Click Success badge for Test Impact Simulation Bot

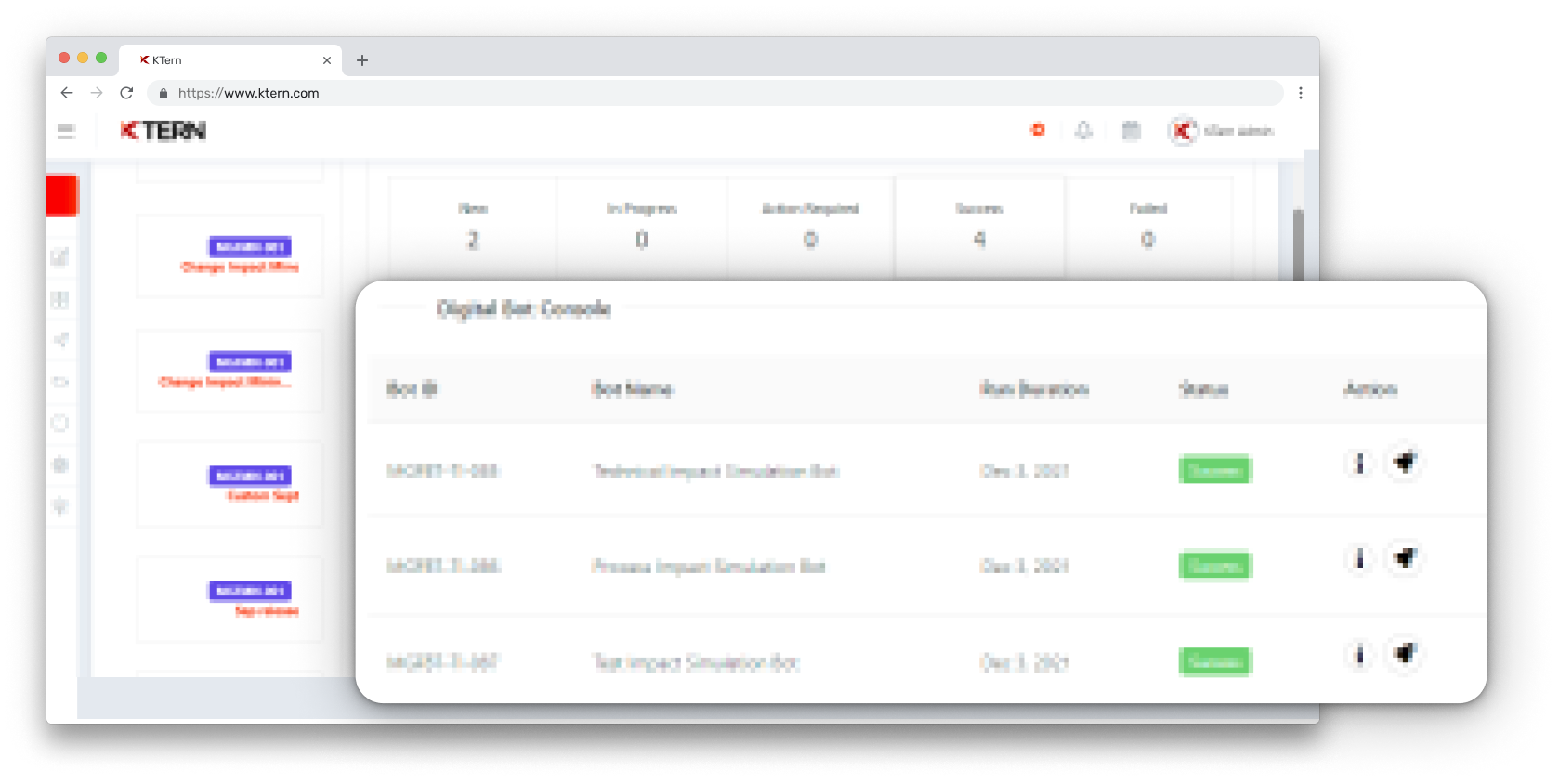1215,661
